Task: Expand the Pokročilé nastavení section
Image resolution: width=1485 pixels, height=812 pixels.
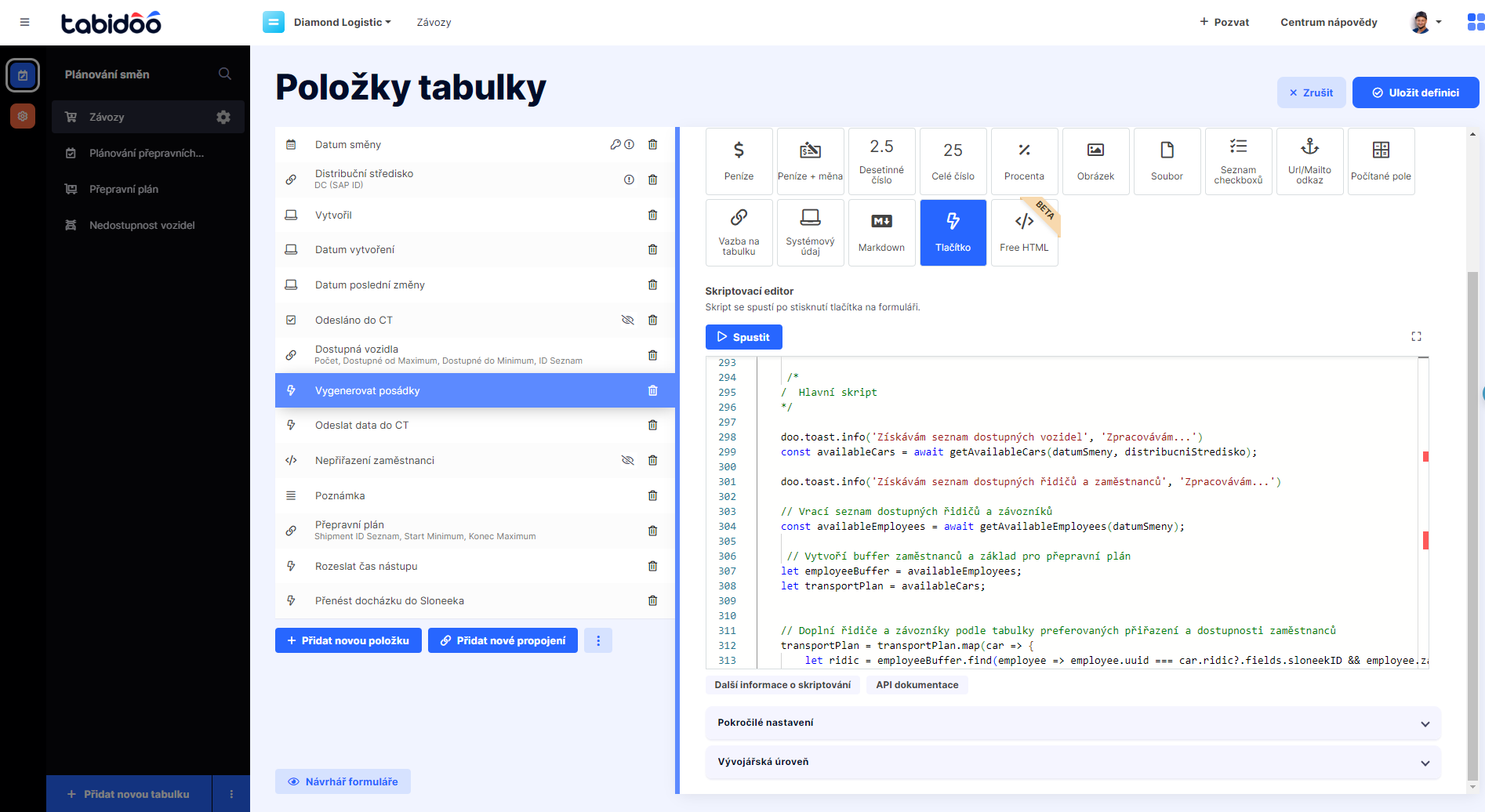Action: (1073, 723)
